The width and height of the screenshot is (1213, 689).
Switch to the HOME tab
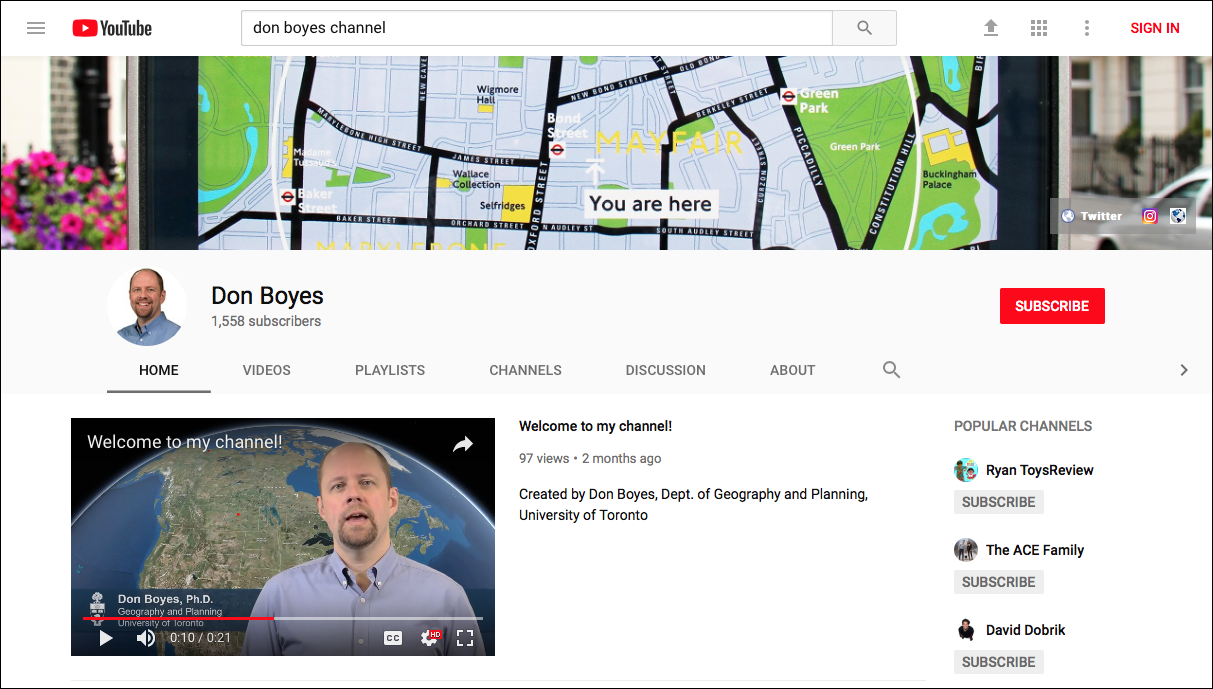pyautogui.click(x=159, y=370)
